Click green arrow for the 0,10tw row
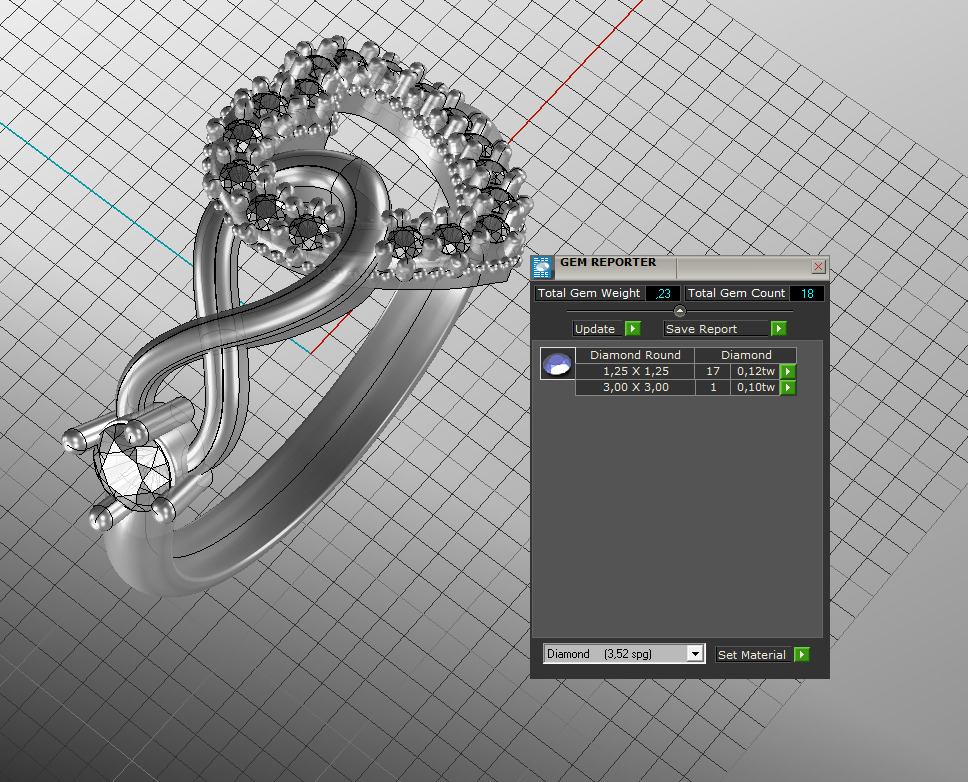Image resolution: width=968 pixels, height=782 pixels. coord(788,387)
